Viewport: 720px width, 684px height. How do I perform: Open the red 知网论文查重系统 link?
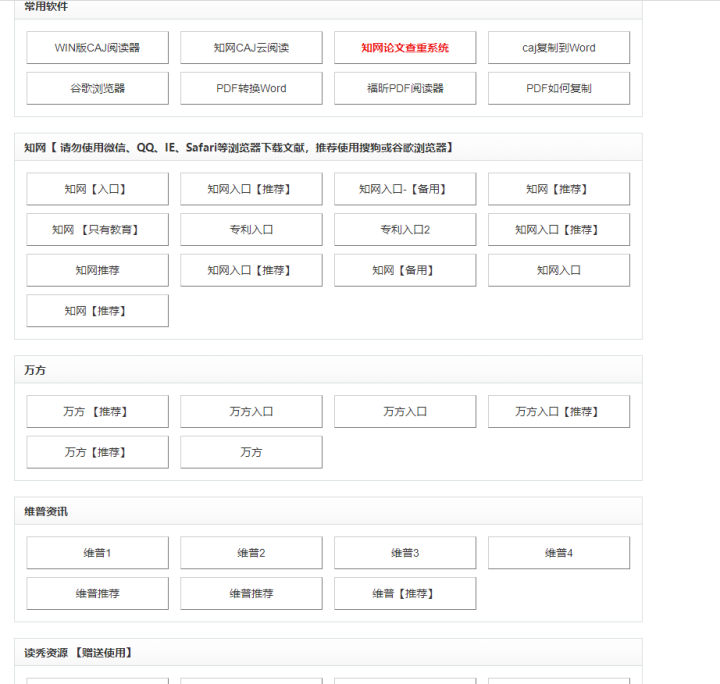click(x=405, y=48)
